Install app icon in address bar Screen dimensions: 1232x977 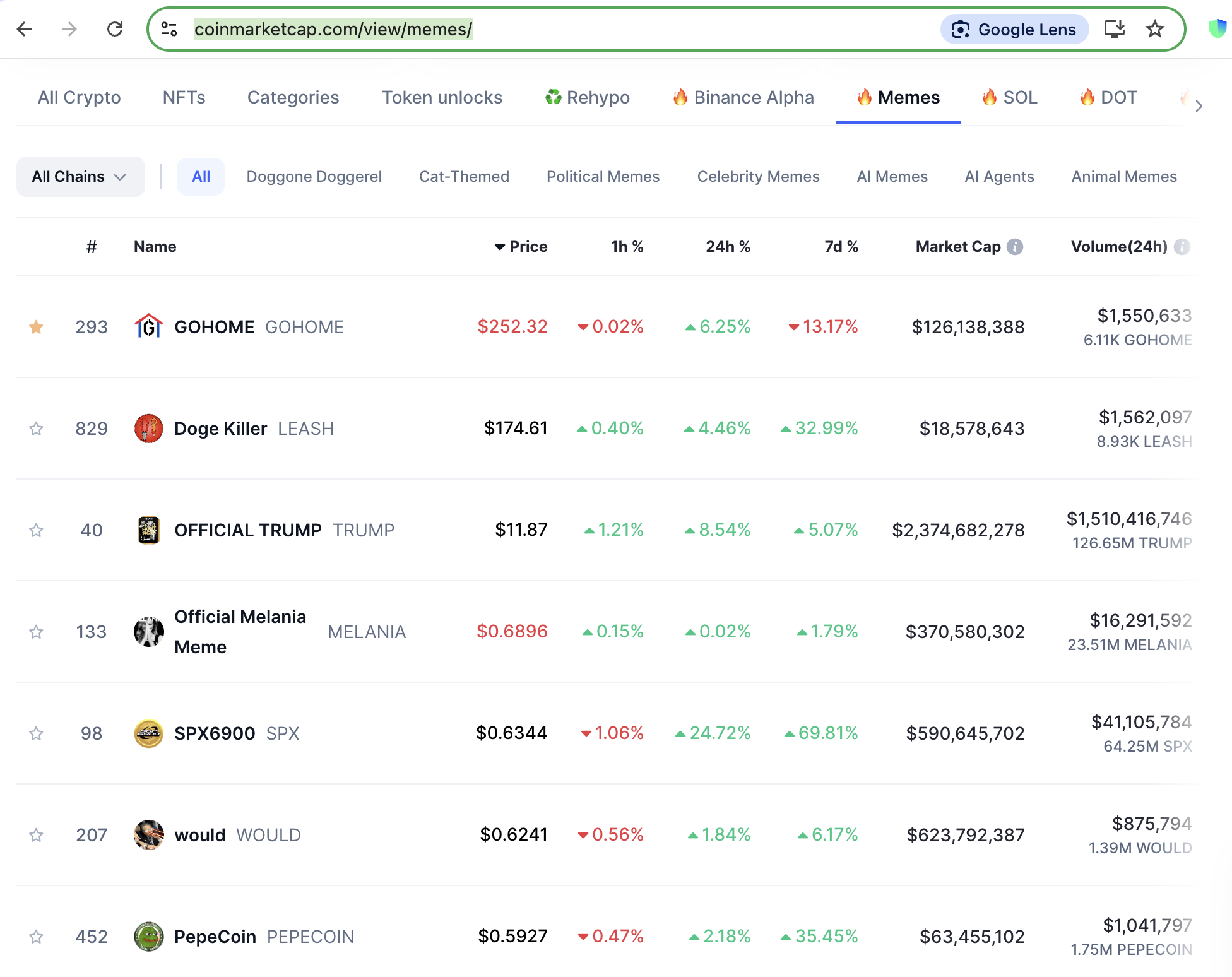(x=1115, y=29)
